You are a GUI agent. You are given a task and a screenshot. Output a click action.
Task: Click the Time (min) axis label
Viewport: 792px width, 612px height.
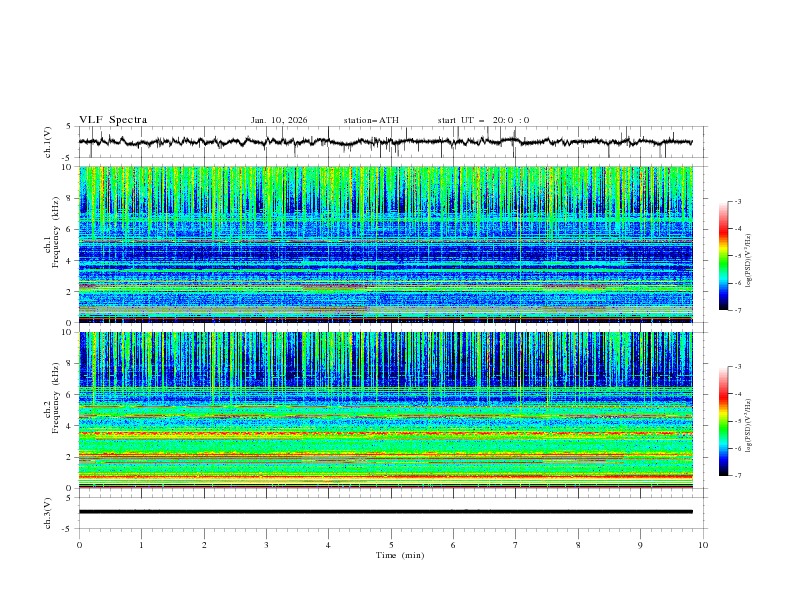click(x=398, y=555)
